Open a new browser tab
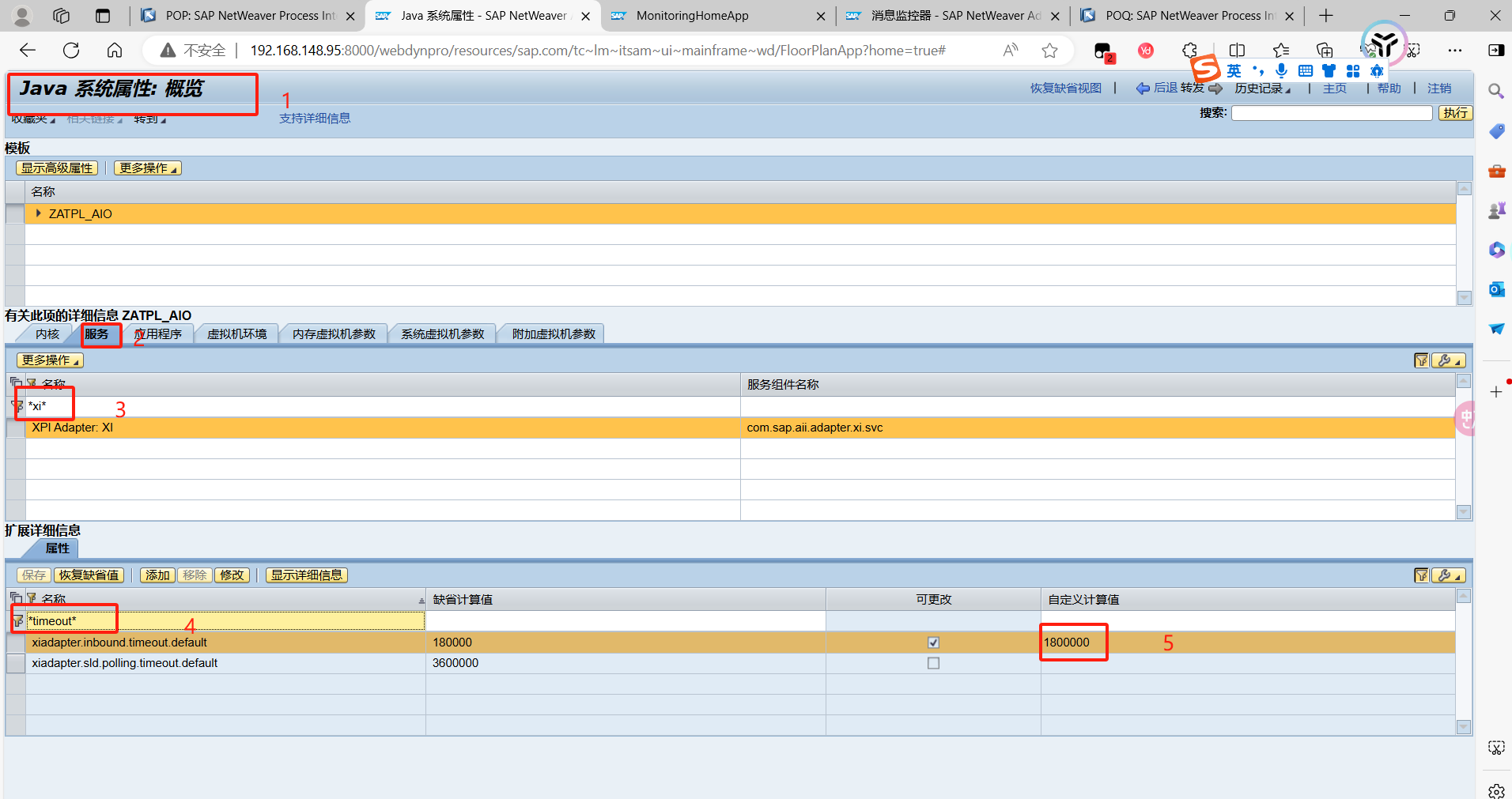This screenshot has height=799, width=1512. click(1326, 16)
